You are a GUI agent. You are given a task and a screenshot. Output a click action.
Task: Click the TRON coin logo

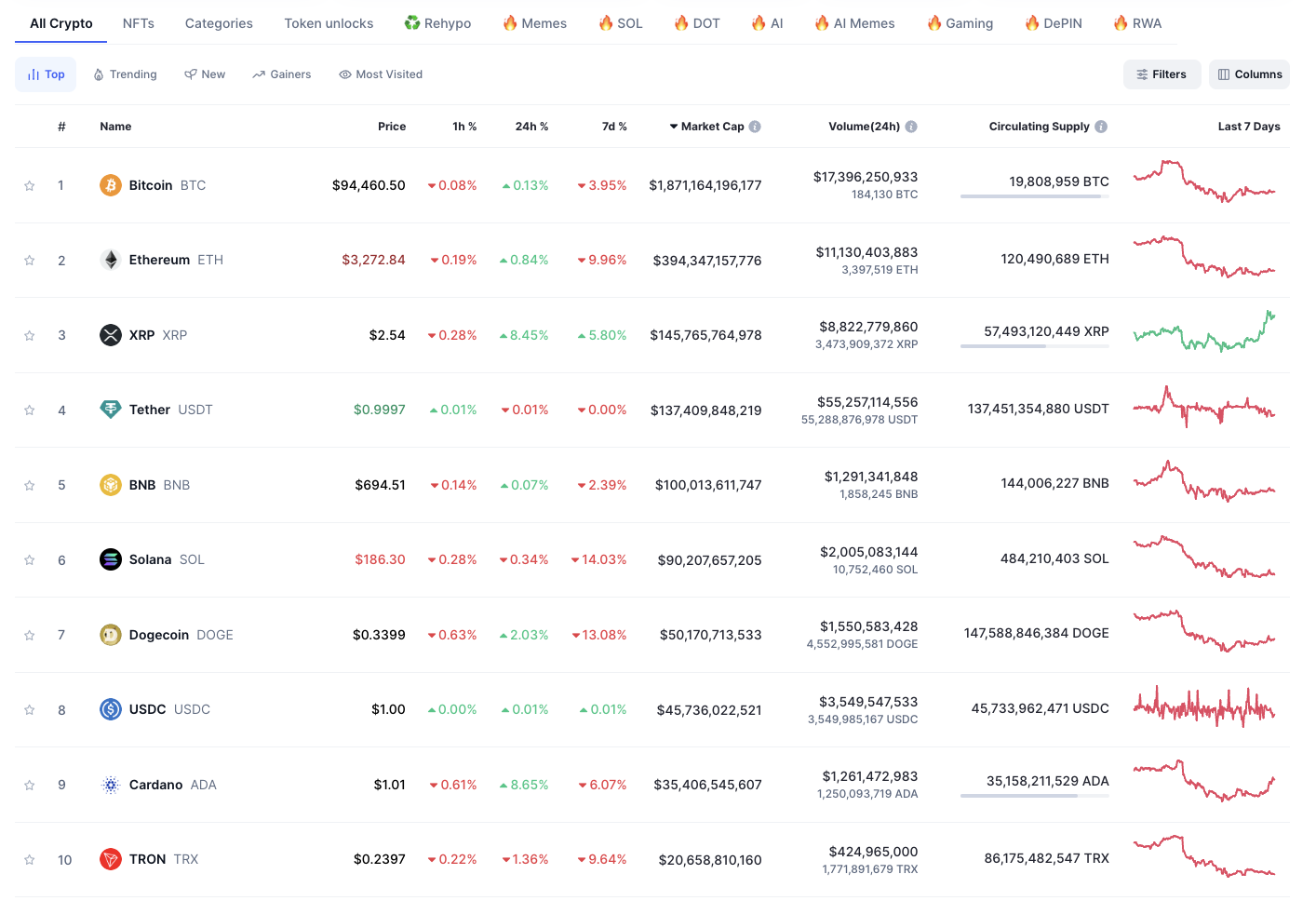click(x=111, y=859)
